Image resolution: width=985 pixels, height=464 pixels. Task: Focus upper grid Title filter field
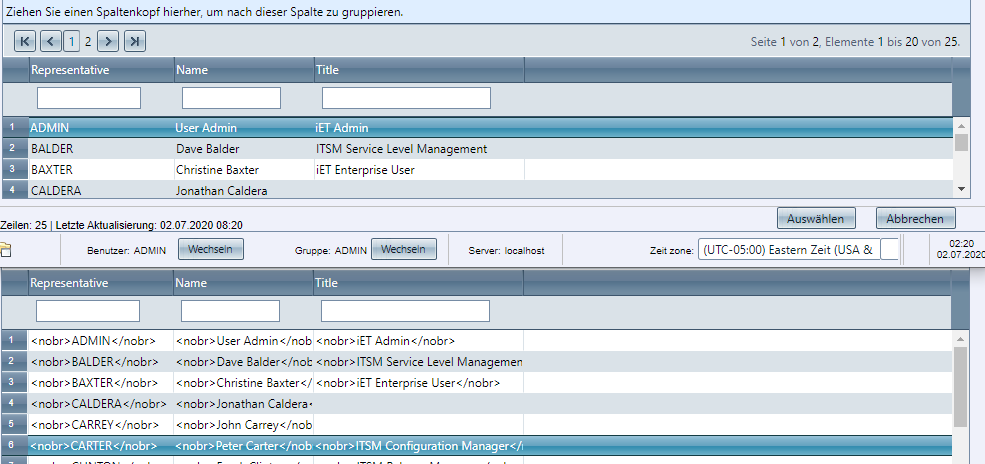406,98
